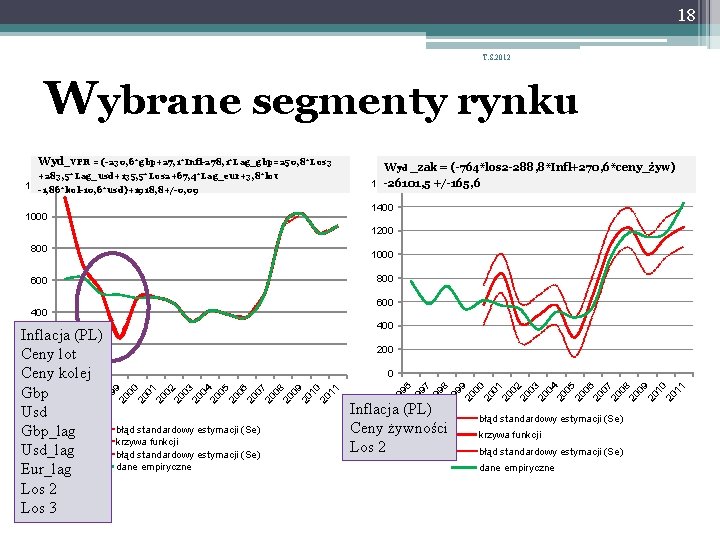The image size is (720, 540).
Task: Click "Los 2" in the right variable box
Action: tap(368, 447)
